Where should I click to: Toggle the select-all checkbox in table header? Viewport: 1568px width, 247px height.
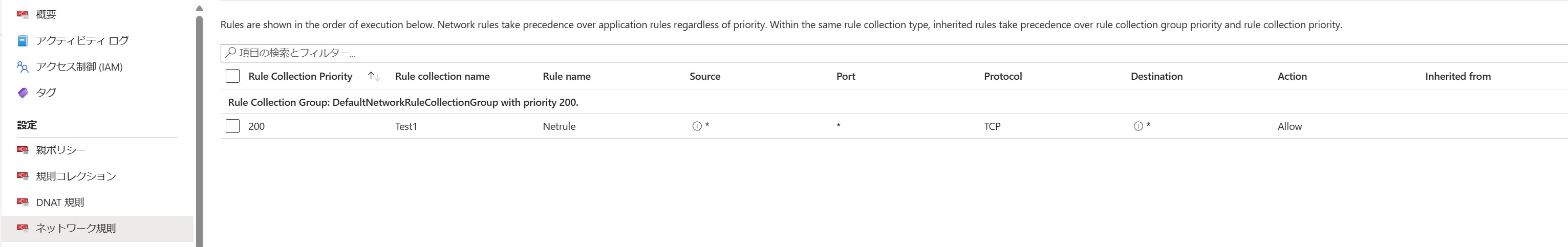232,76
